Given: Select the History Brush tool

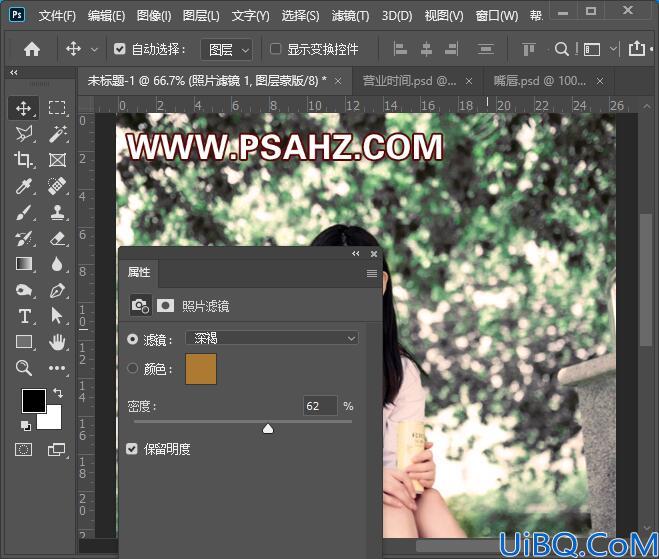Looking at the screenshot, I should tap(23, 238).
